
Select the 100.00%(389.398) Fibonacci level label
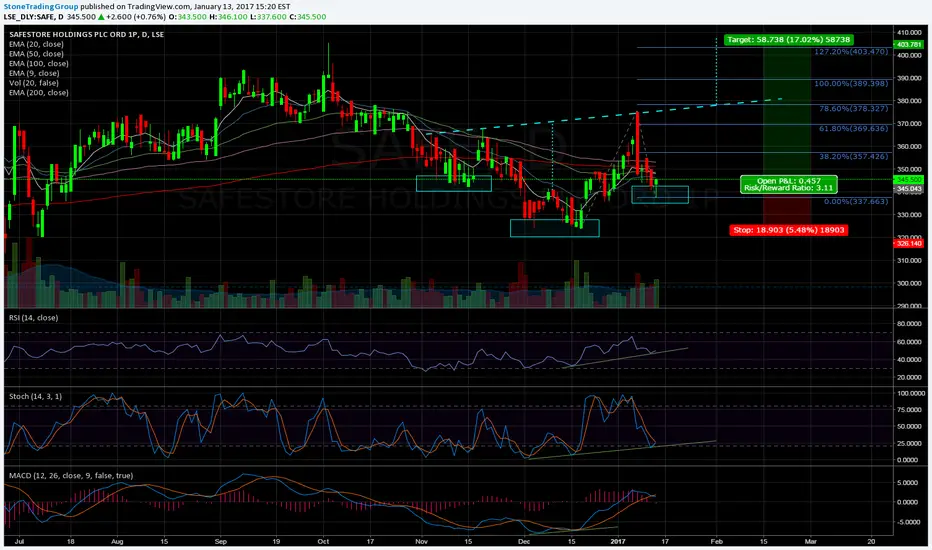(x=851, y=83)
